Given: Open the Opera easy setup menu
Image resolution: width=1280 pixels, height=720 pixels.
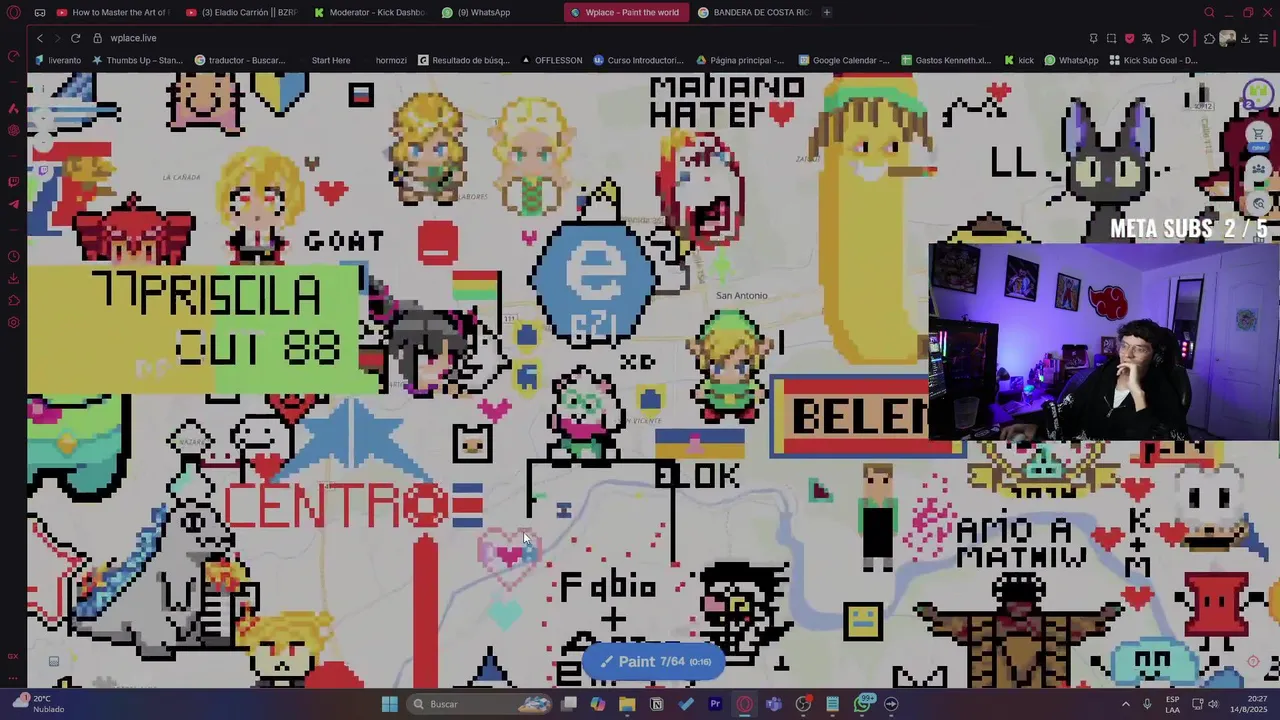Looking at the screenshot, I should 1265,38.
